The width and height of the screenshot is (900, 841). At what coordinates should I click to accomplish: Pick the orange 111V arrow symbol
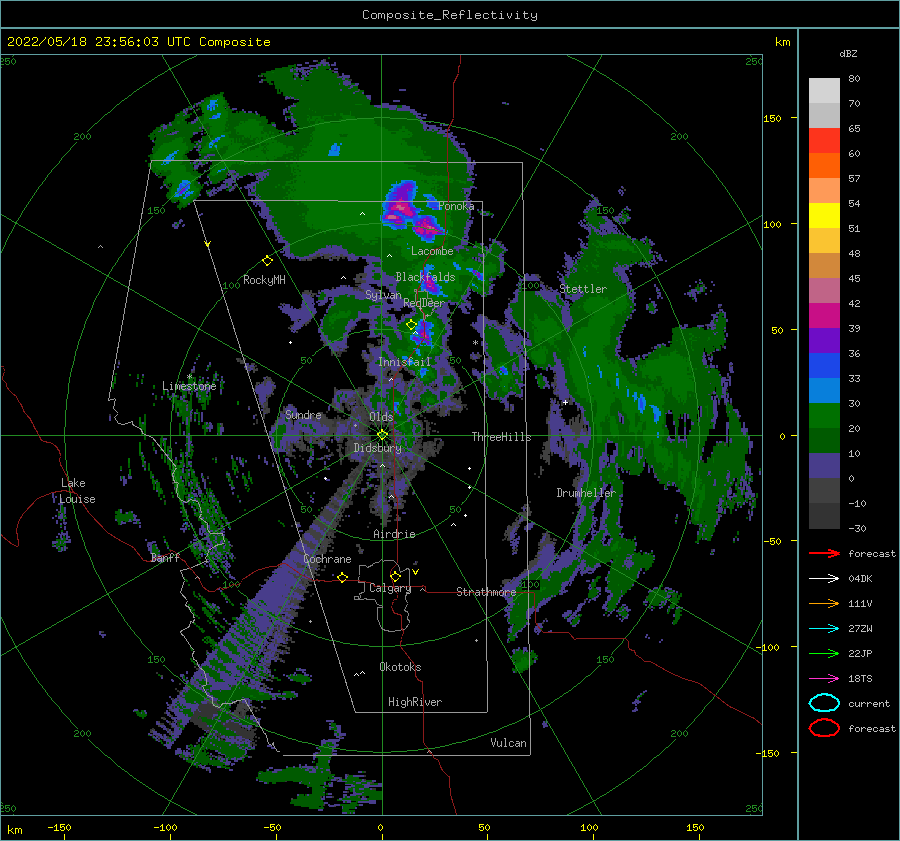click(824, 603)
